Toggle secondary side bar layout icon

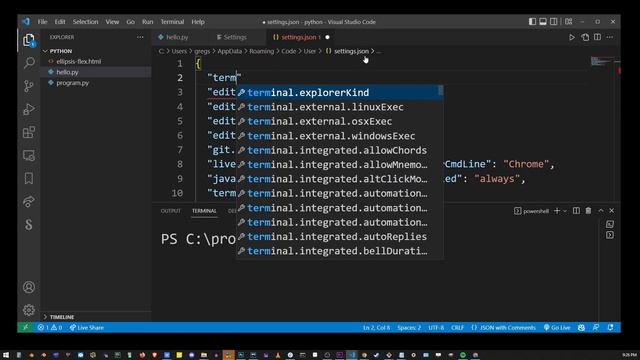tap(553, 22)
